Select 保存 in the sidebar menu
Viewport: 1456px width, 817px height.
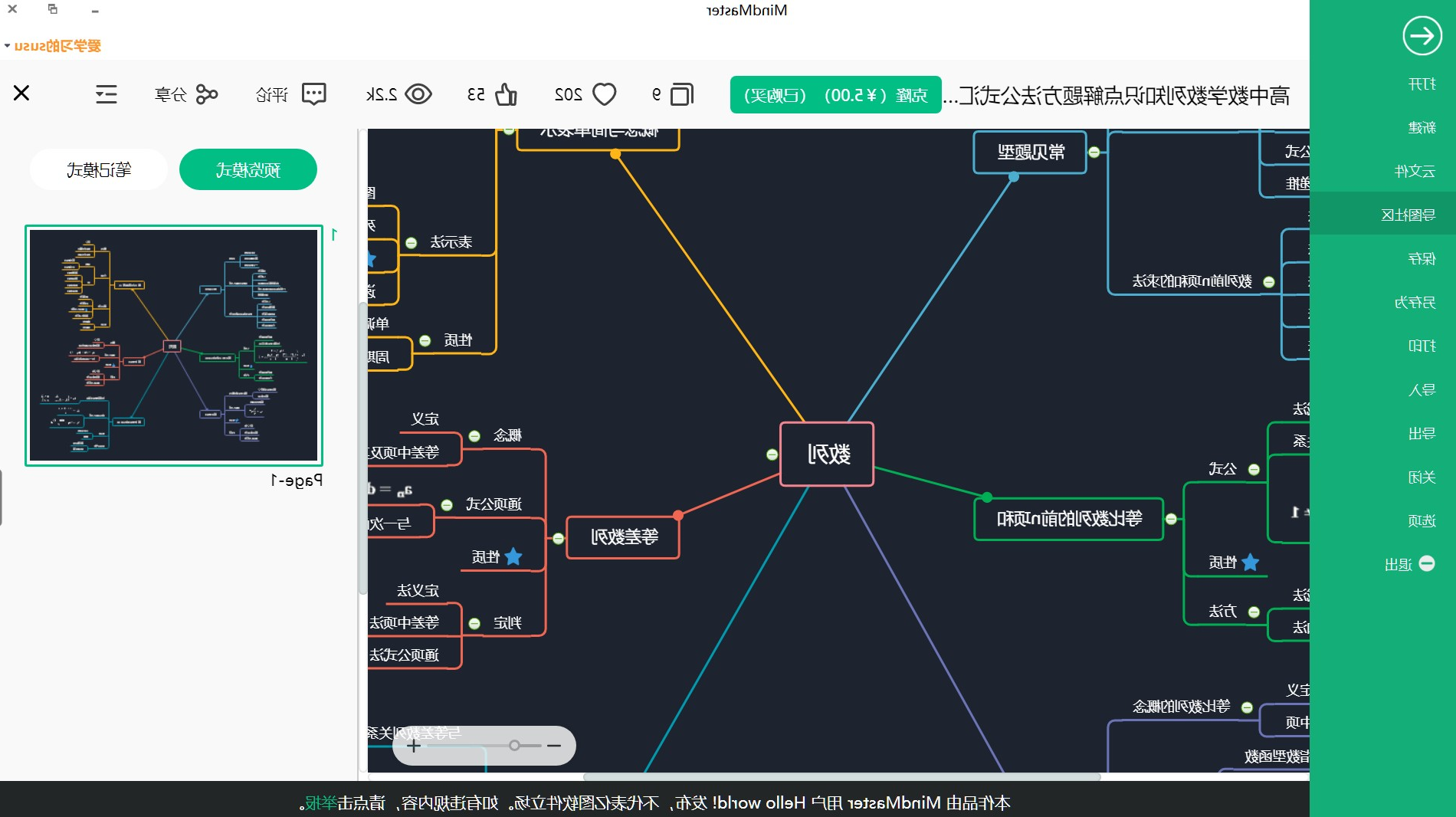click(1422, 258)
